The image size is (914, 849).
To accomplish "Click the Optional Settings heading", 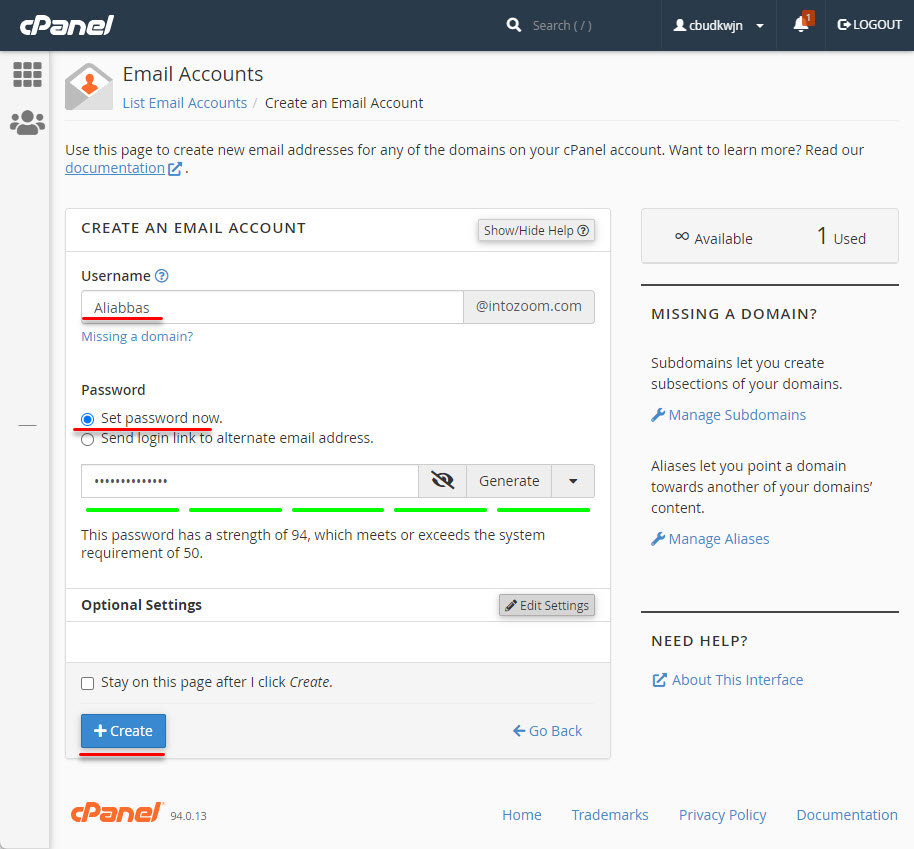I will (x=142, y=605).
